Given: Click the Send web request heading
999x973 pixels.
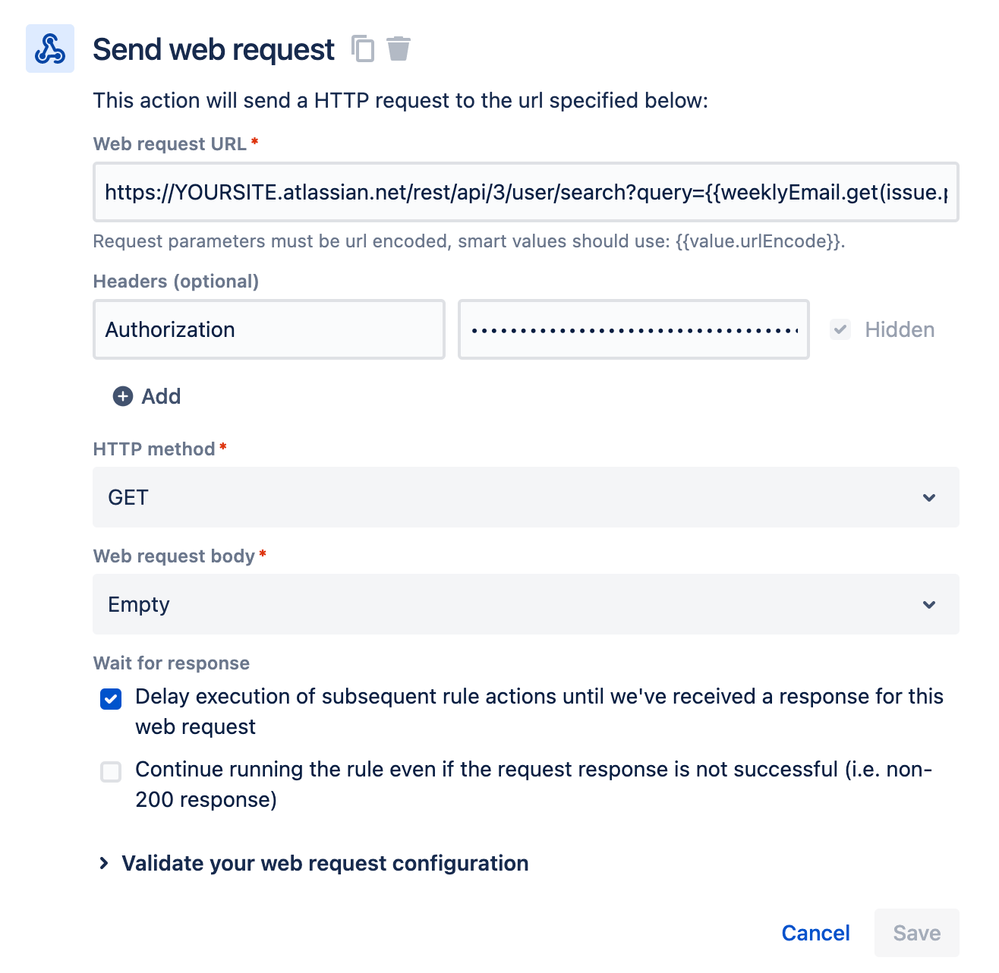Looking at the screenshot, I should click(213, 49).
